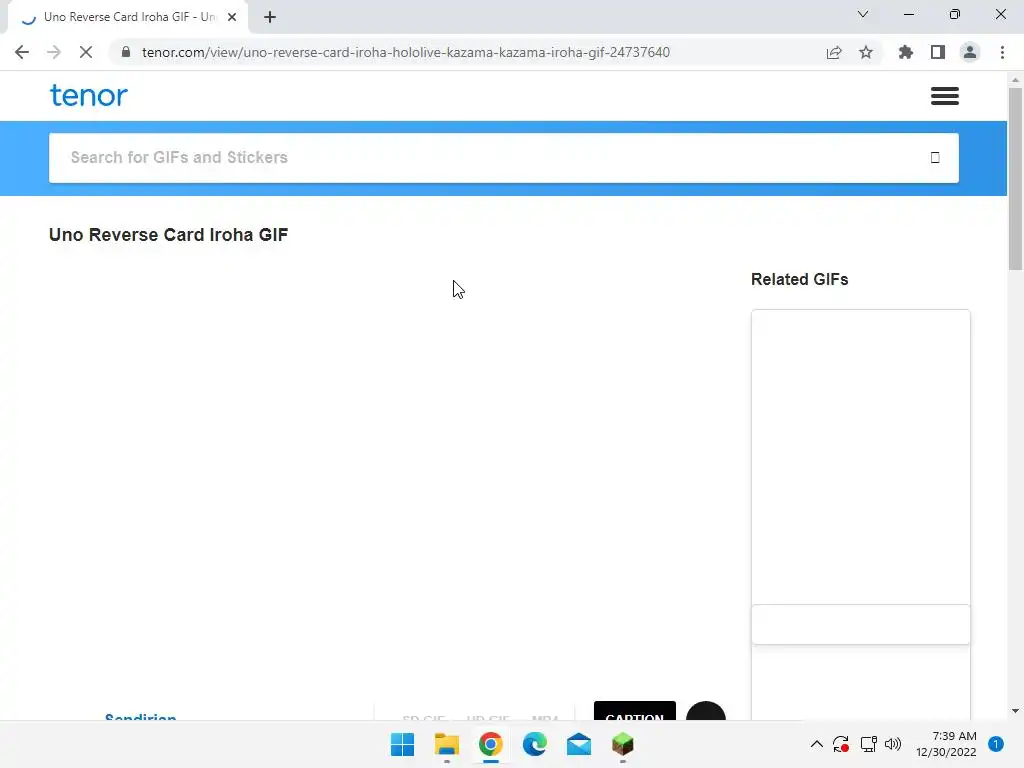Click the Related GIFs heading
This screenshot has width=1024, height=768.
tap(799, 280)
